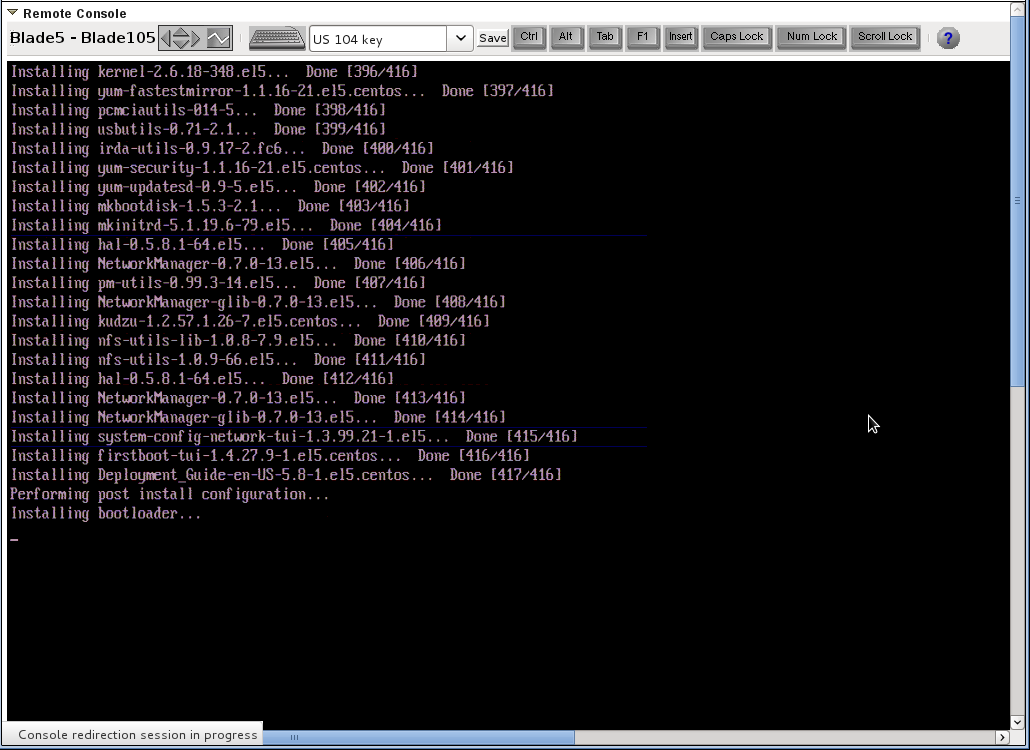Viewport: 1030px width, 750px height.
Task: Click the Save button
Action: 492,38
